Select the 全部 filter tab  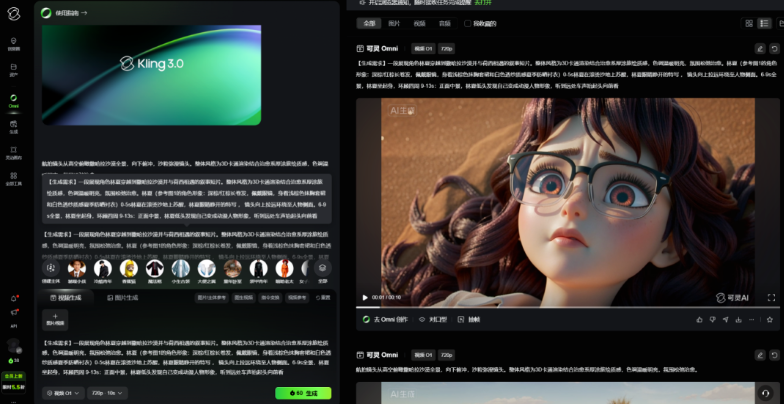369,24
